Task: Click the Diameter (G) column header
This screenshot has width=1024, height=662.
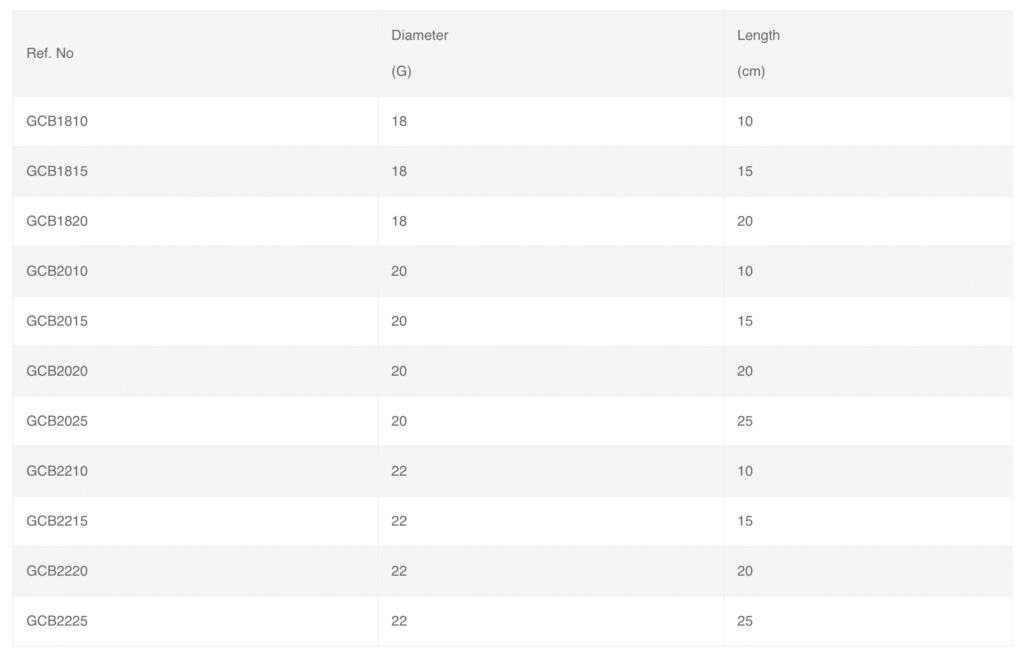Action: coord(419,53)
